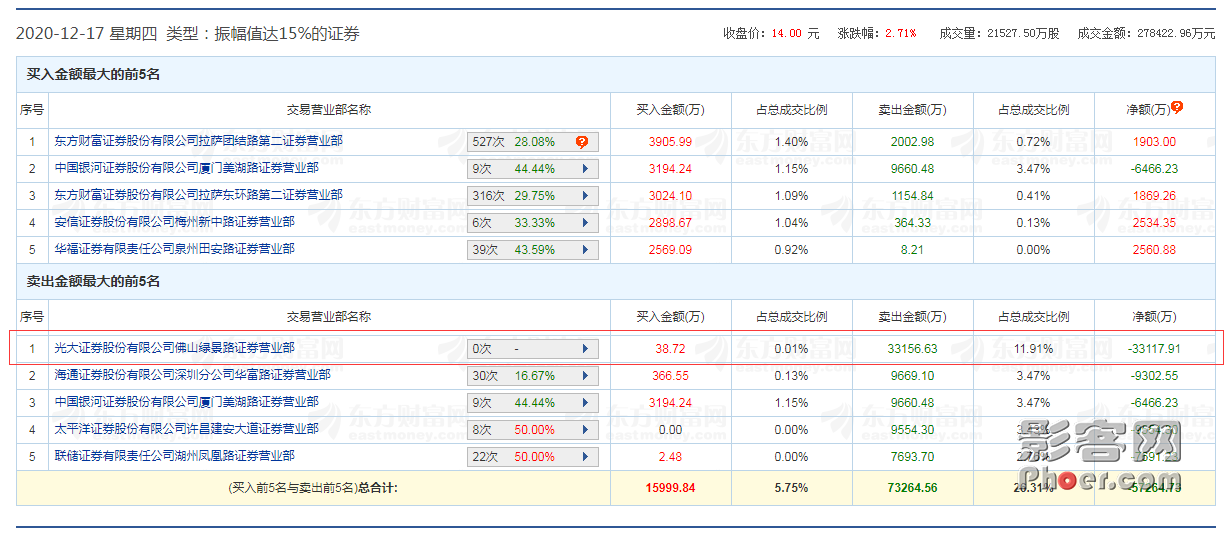Viewport: 1226px width, 535px height.
Task: Open 中国银河证券厦门美湖路 link in buy table
Action: click(x=187, y=168)
